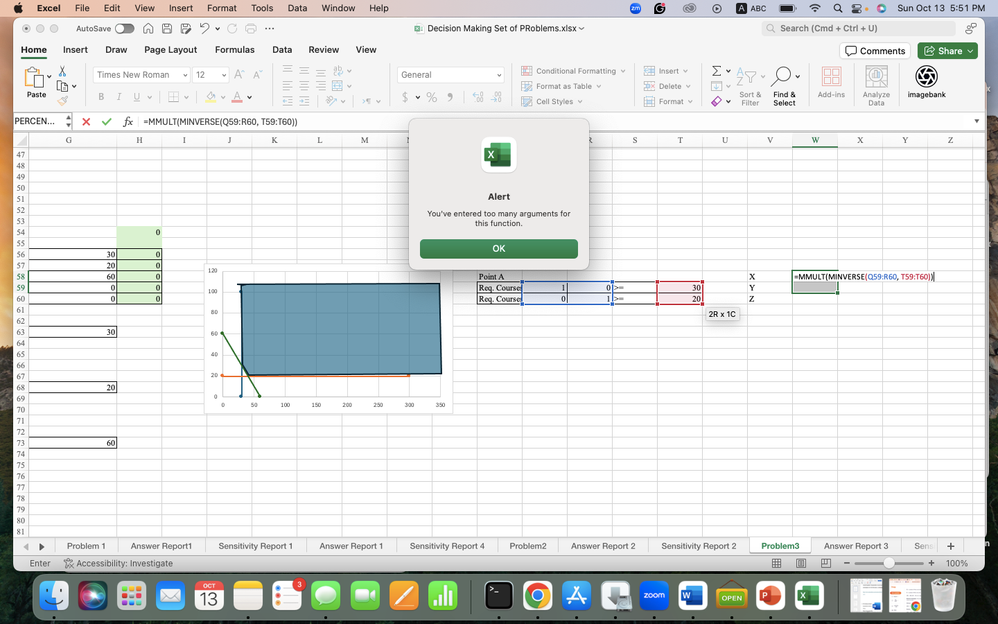Click the Share button
The image size is (998, 624).
pos(946,50)
